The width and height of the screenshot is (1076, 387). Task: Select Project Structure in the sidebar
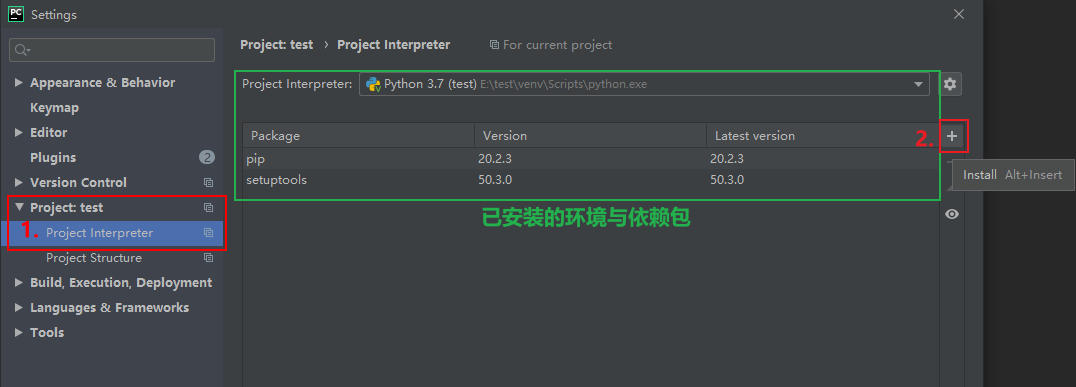coord(94,258)
